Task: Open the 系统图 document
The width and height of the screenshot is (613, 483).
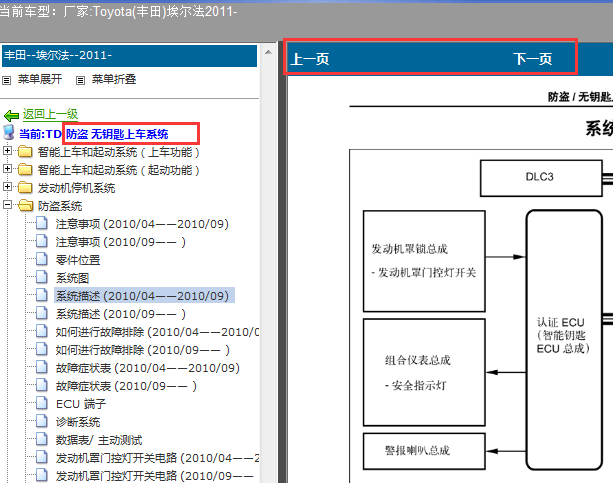Action: [x=72, y=278]
